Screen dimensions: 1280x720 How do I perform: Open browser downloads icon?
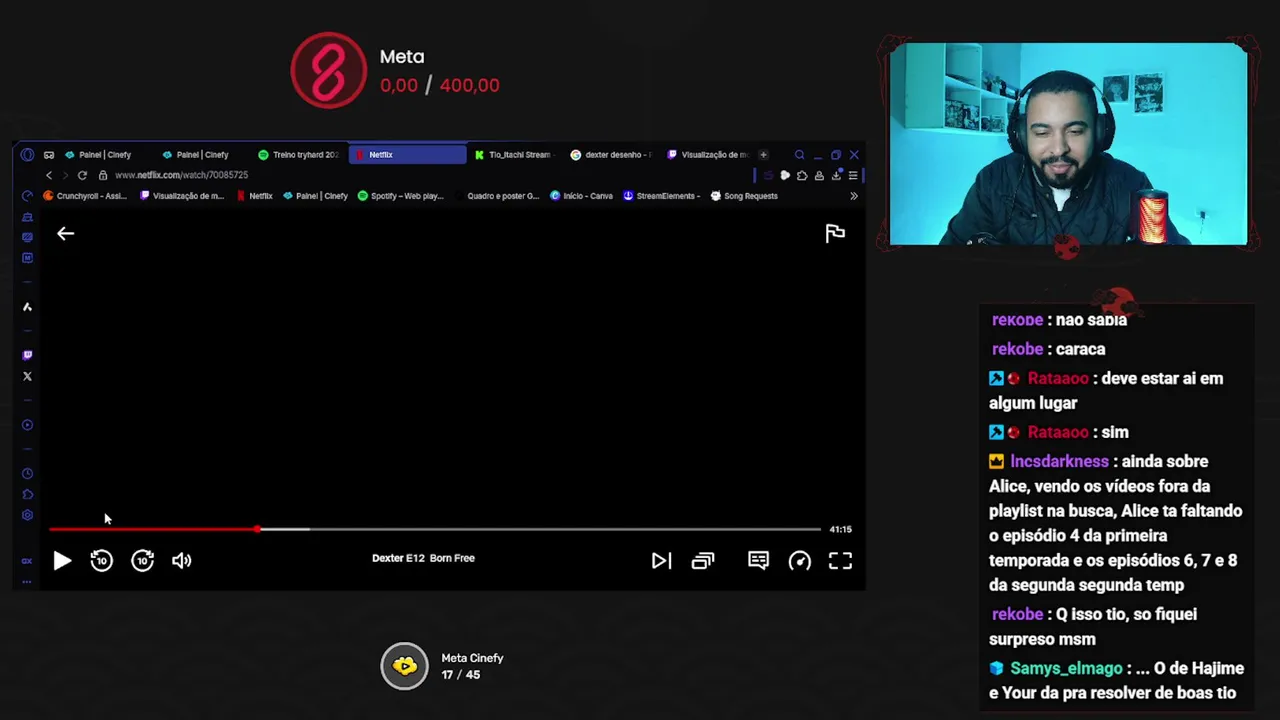[x=836, y=175]
